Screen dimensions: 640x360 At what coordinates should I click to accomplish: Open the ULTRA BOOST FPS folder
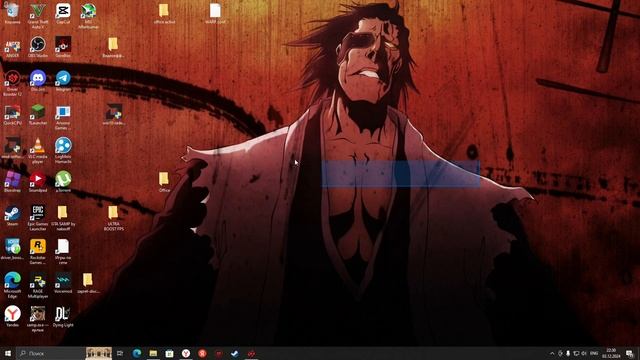tap(113, 218)
